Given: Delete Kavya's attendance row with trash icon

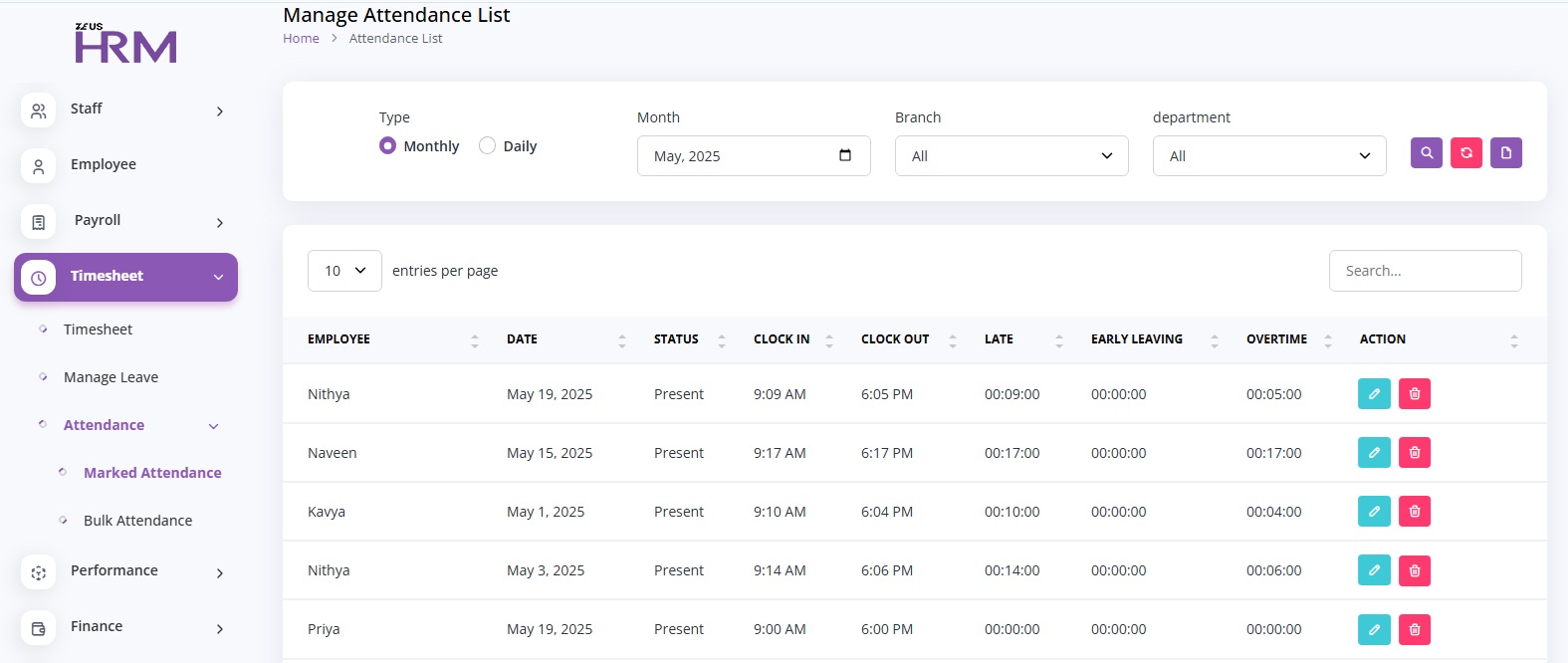Looking at the screenshot, I should point(1414,512).
